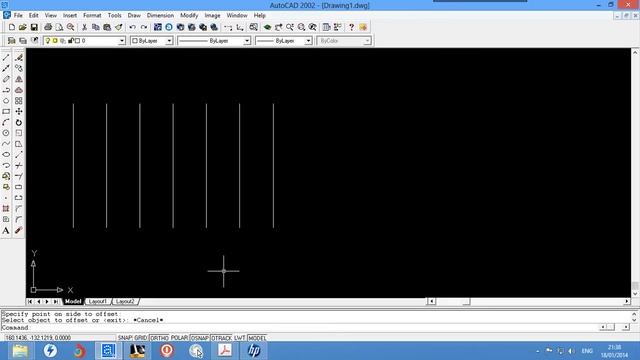The height and width of the screenshot is (360, 640).
Task: Select the Explode modify tool
Action: pyautogui.click(x=19, y=231)
